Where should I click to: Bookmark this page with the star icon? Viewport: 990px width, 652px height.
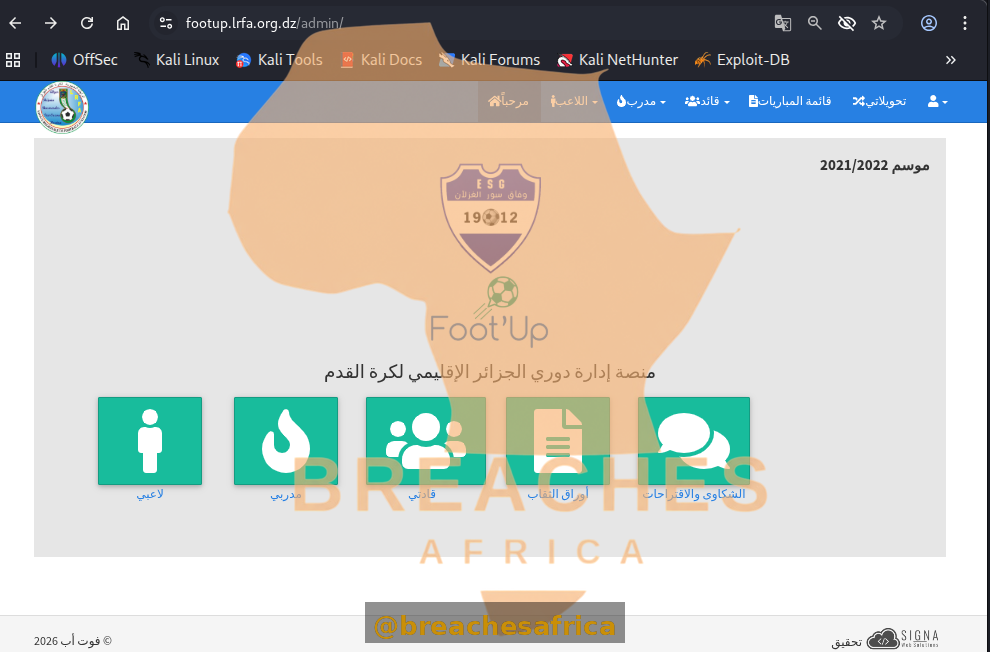[879, 23]
